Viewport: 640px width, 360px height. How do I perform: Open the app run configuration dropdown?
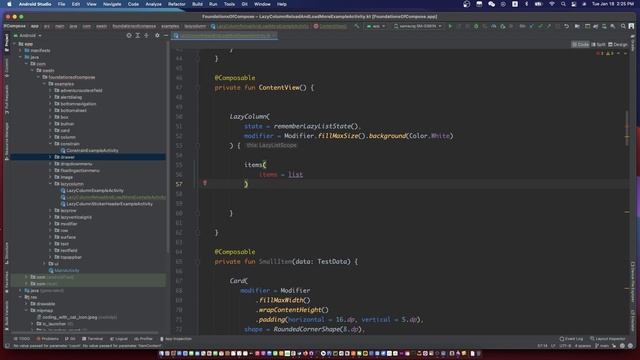click(376, 26)
